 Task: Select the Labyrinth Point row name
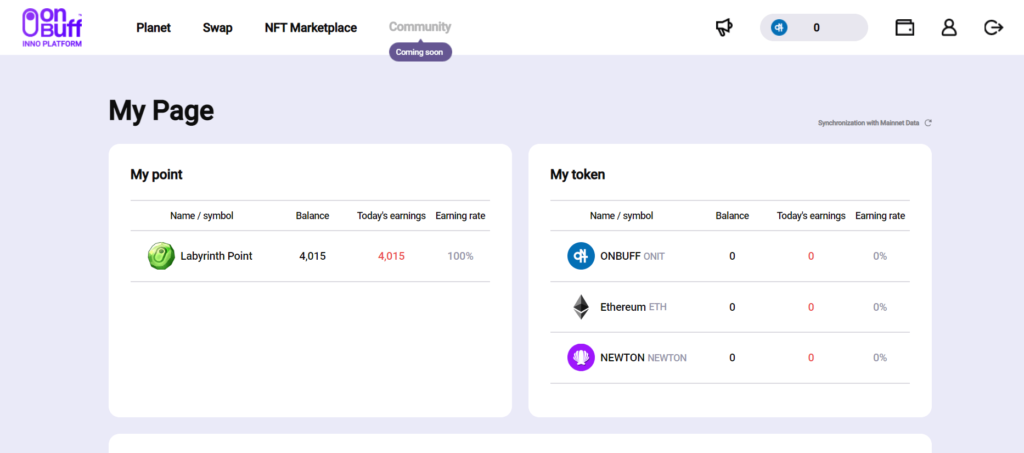point(216,256)
